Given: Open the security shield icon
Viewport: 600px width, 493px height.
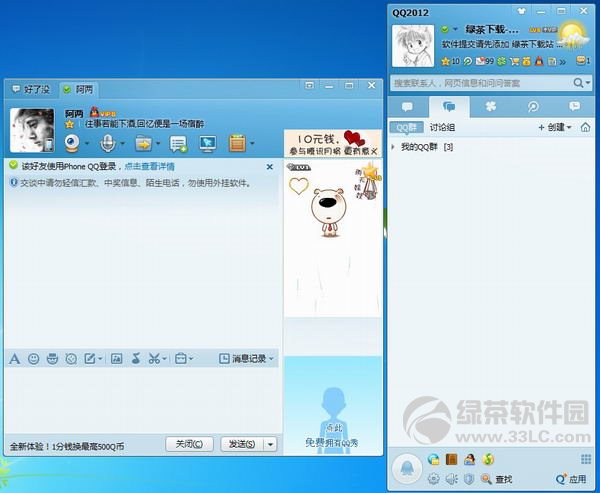Looking at the screenshot, I should pyautogui.click(x=469, y=478).
